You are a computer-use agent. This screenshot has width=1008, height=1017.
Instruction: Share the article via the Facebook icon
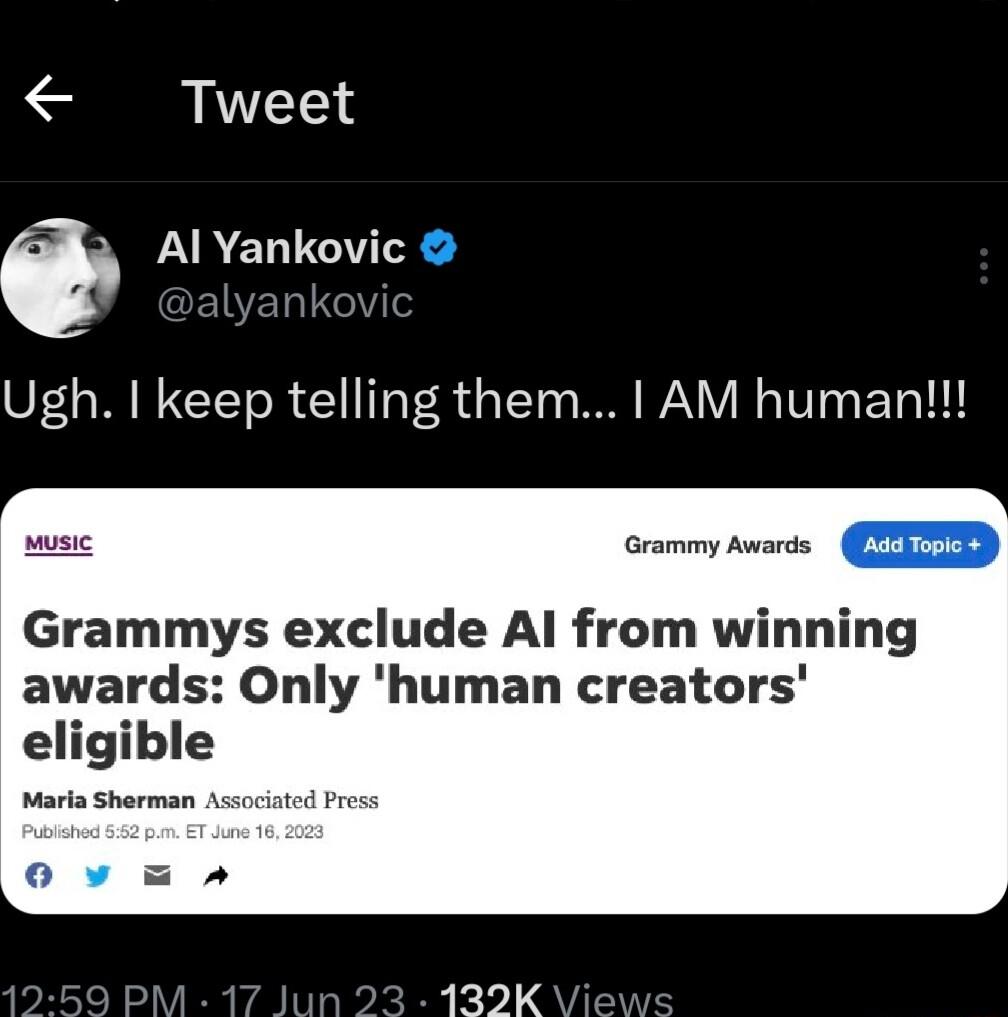(38, 875)
